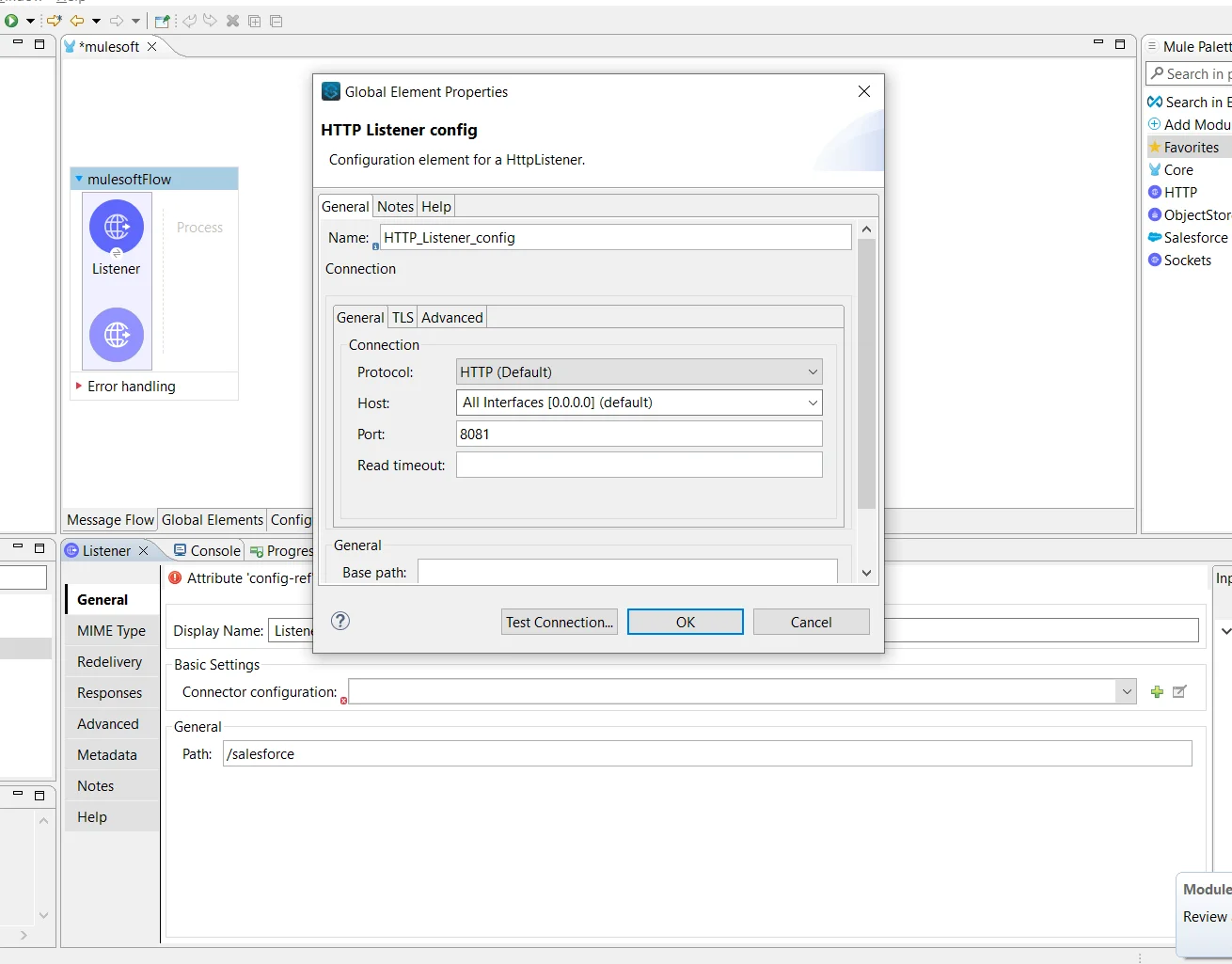The width and height of the screenshot is (1232, 964).
Task: Click the Listener icon in mulesoftFlow
Action: 116,227
